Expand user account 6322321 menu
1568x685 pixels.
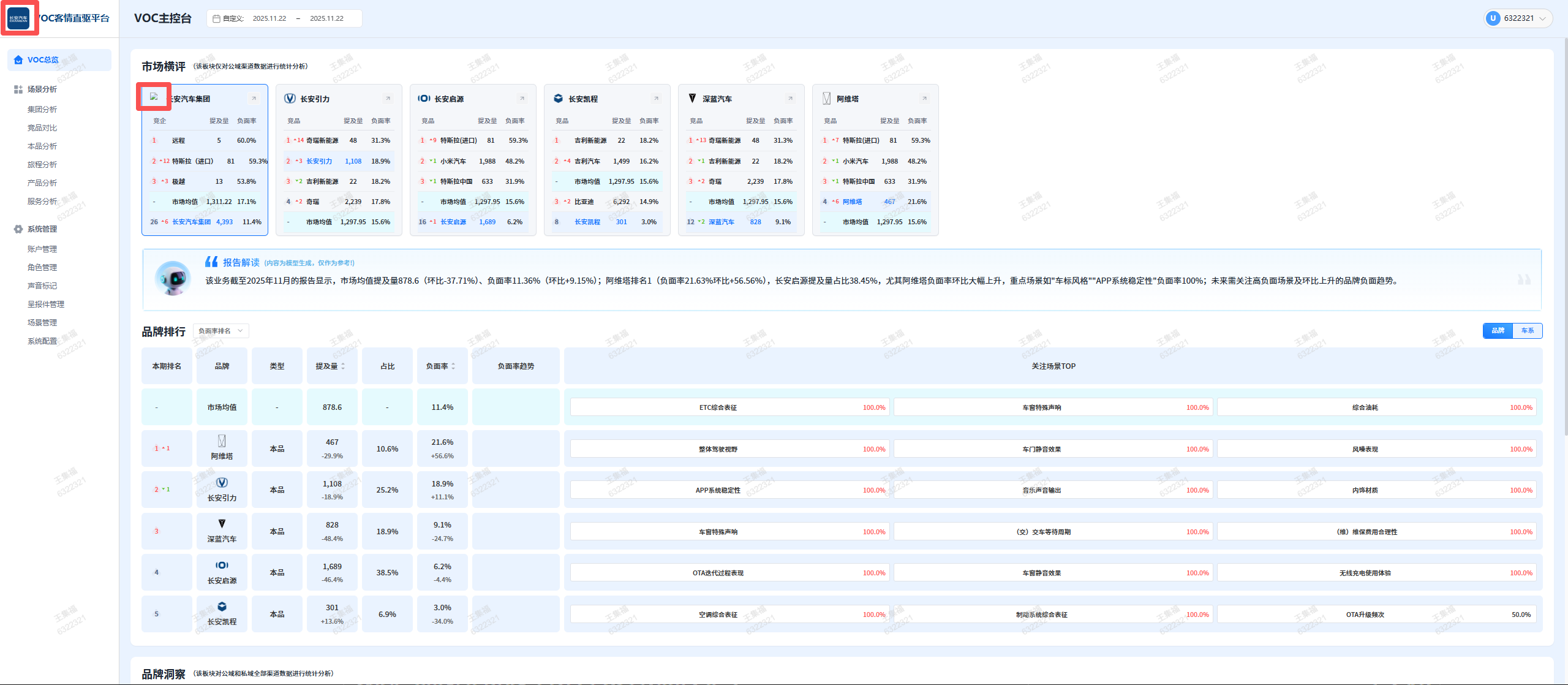pyautogui.click(x=1542, y=18)
